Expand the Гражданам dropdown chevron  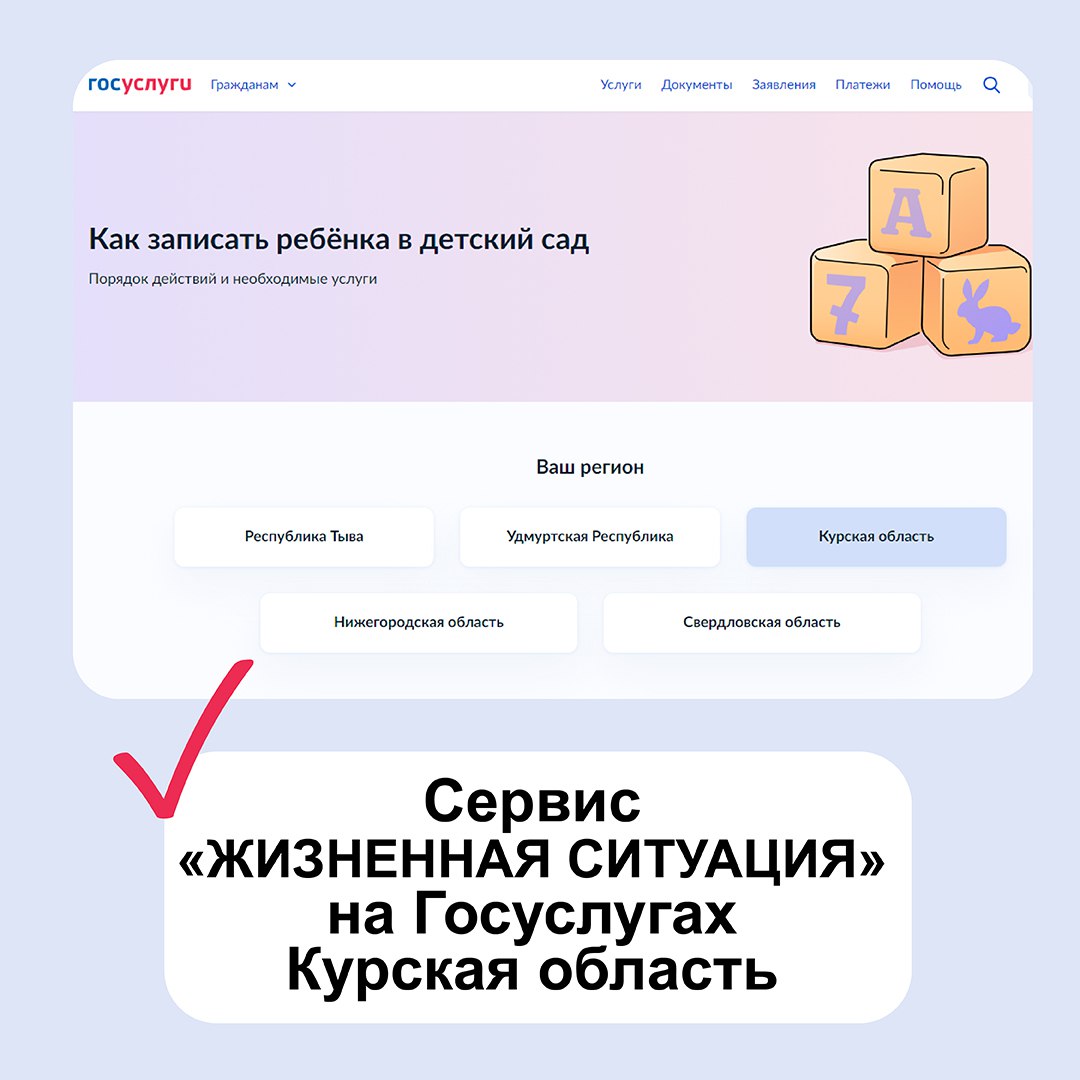point(291,85)
